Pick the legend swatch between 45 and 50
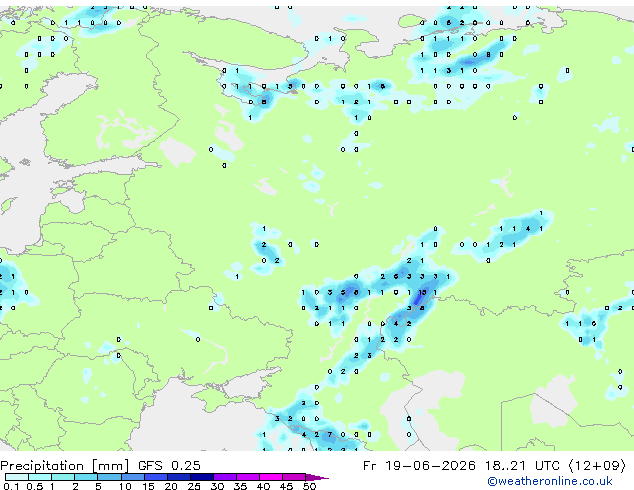Screen dimensions: 634x490 coord(294,477)
